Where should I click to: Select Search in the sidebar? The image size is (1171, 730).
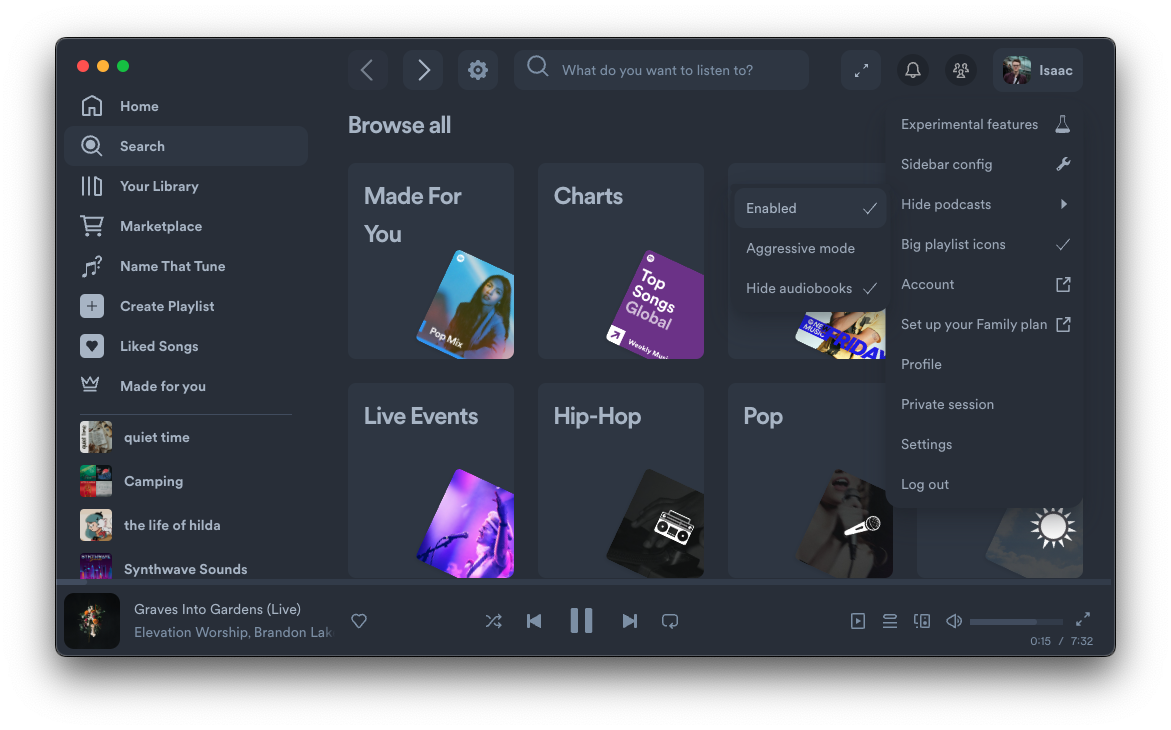[186, 146]
